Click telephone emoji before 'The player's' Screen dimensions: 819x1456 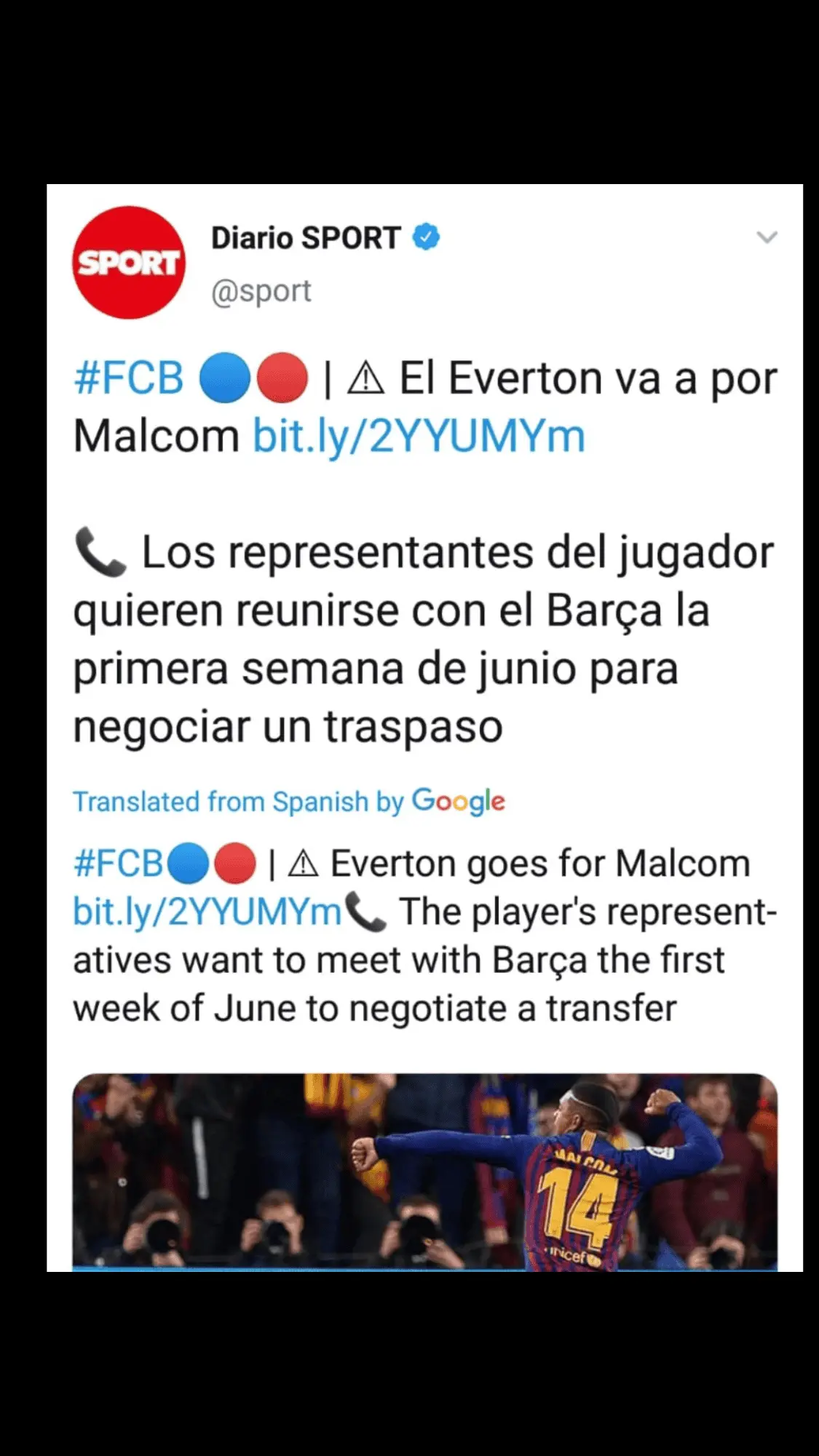point(365,912)
